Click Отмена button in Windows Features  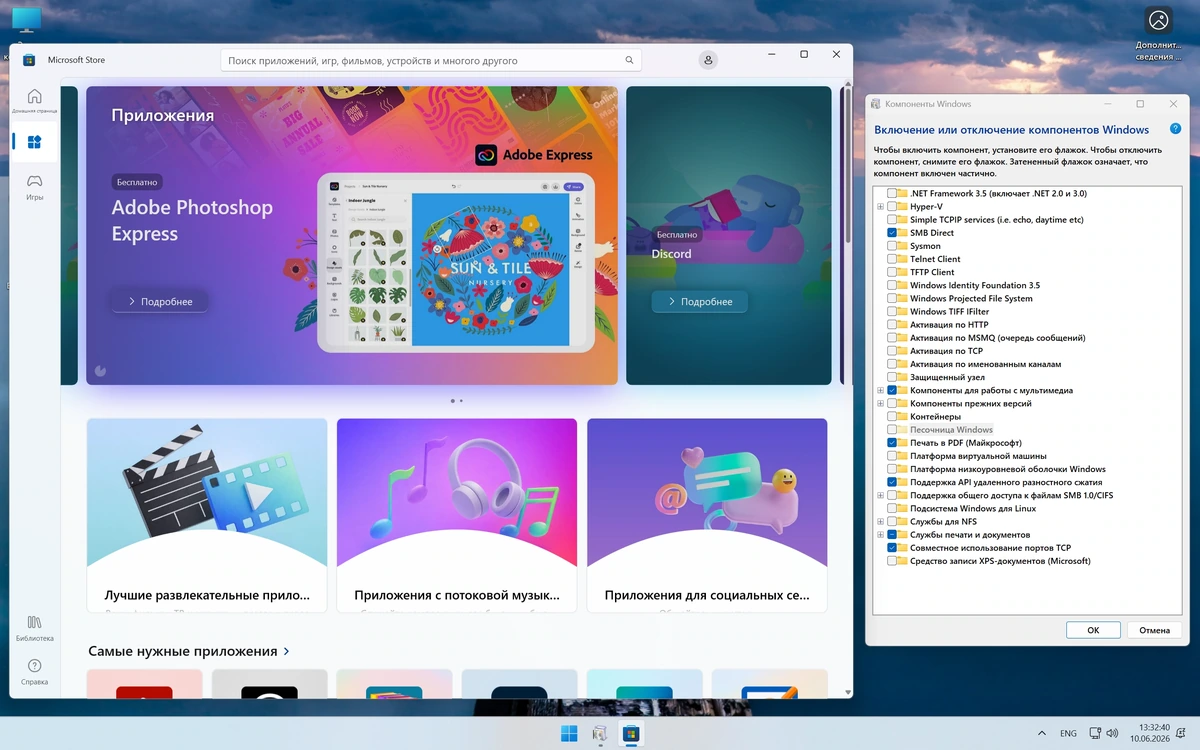[1154, 630]
